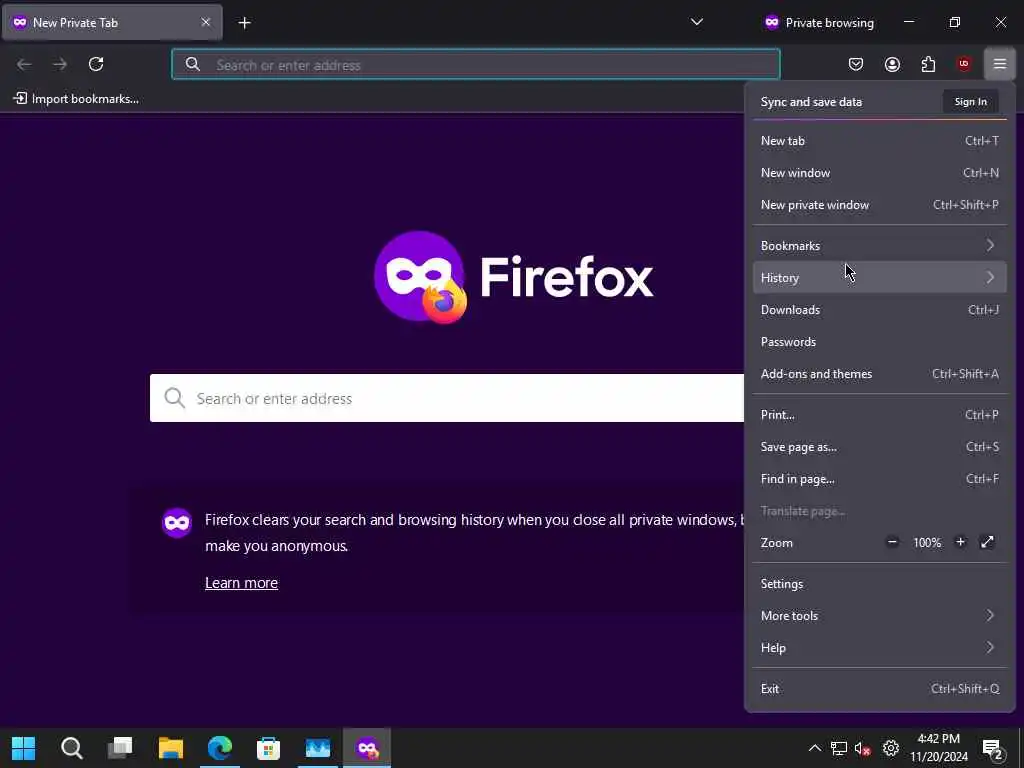
Task: Click Sync and save data header
Action: (811, 102)
